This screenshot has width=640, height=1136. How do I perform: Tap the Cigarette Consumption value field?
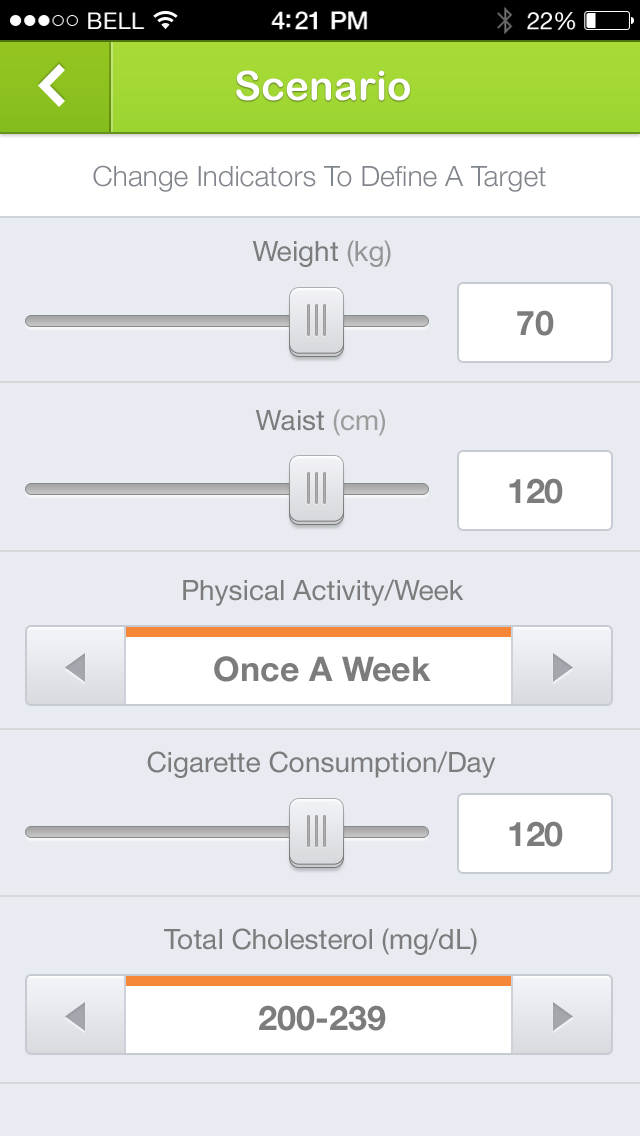point(535,833)
